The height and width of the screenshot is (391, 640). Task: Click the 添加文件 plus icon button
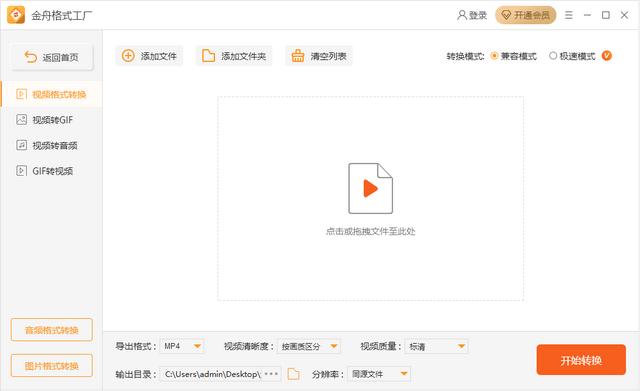tap(149, 56)
